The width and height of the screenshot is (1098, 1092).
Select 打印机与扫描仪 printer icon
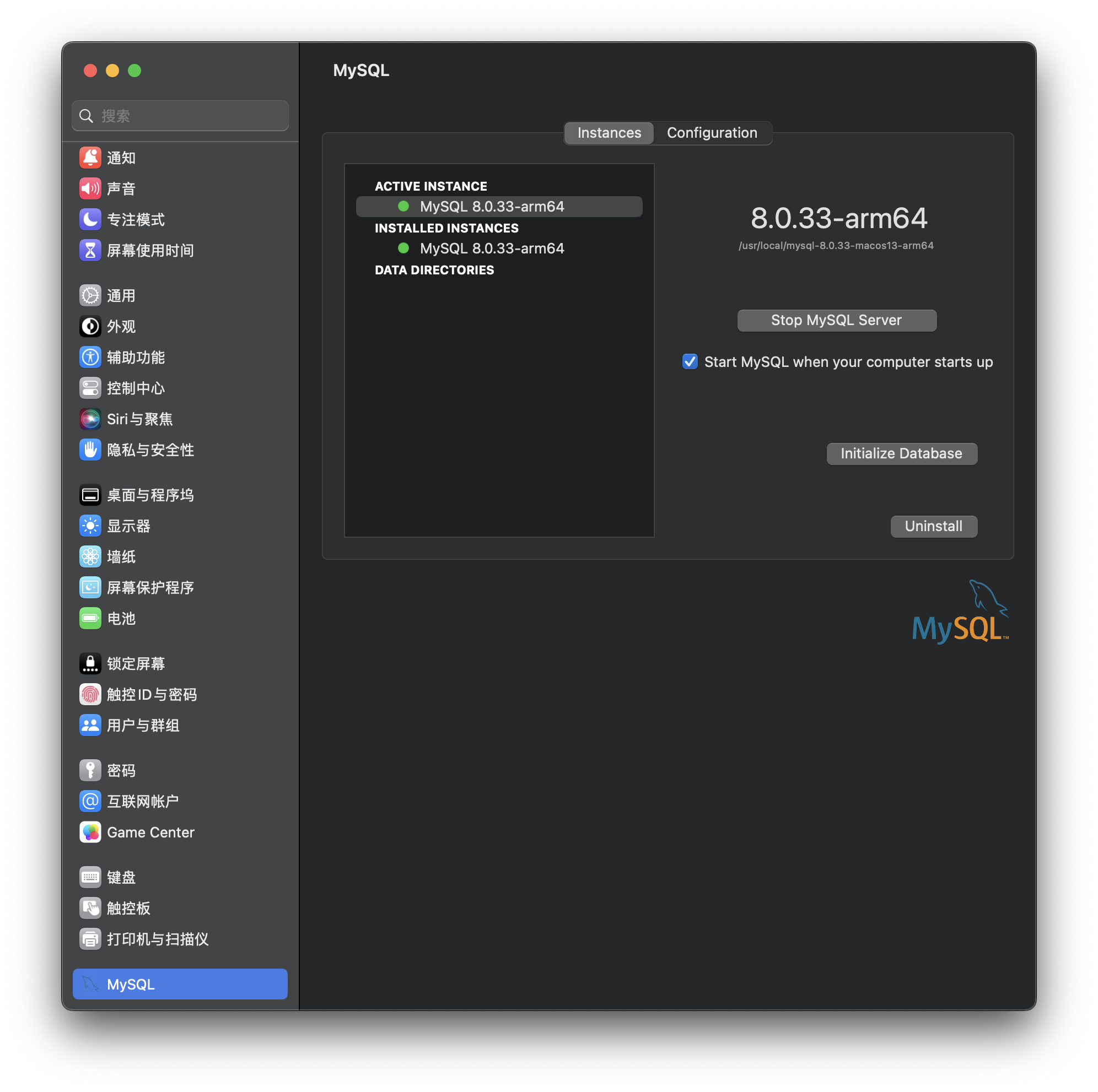90,939
